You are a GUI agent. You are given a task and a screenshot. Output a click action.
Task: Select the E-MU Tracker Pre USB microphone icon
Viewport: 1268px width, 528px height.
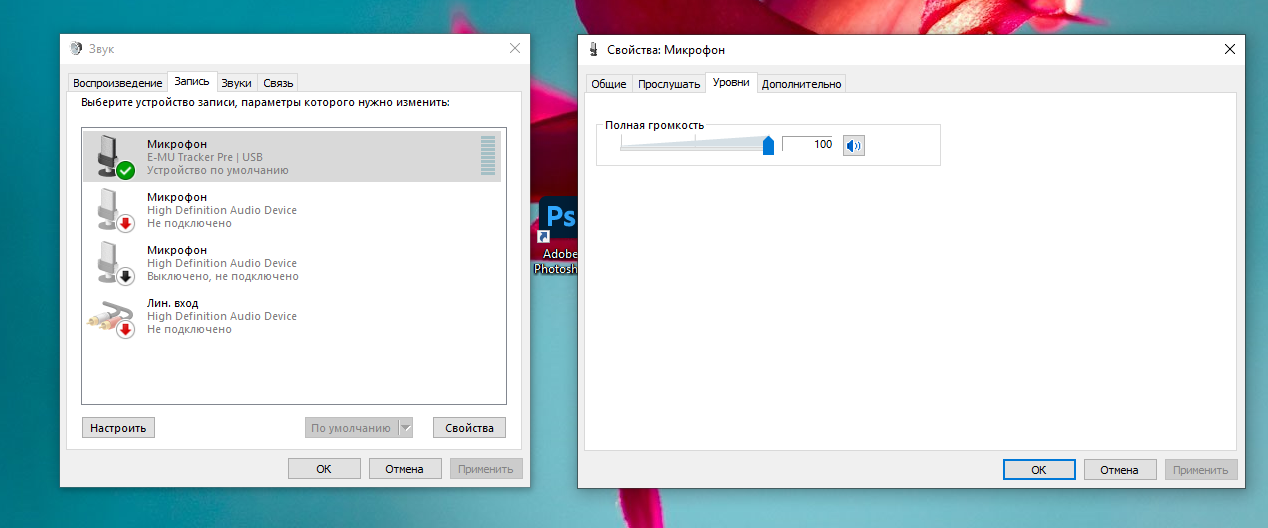[x=114, y=157]
